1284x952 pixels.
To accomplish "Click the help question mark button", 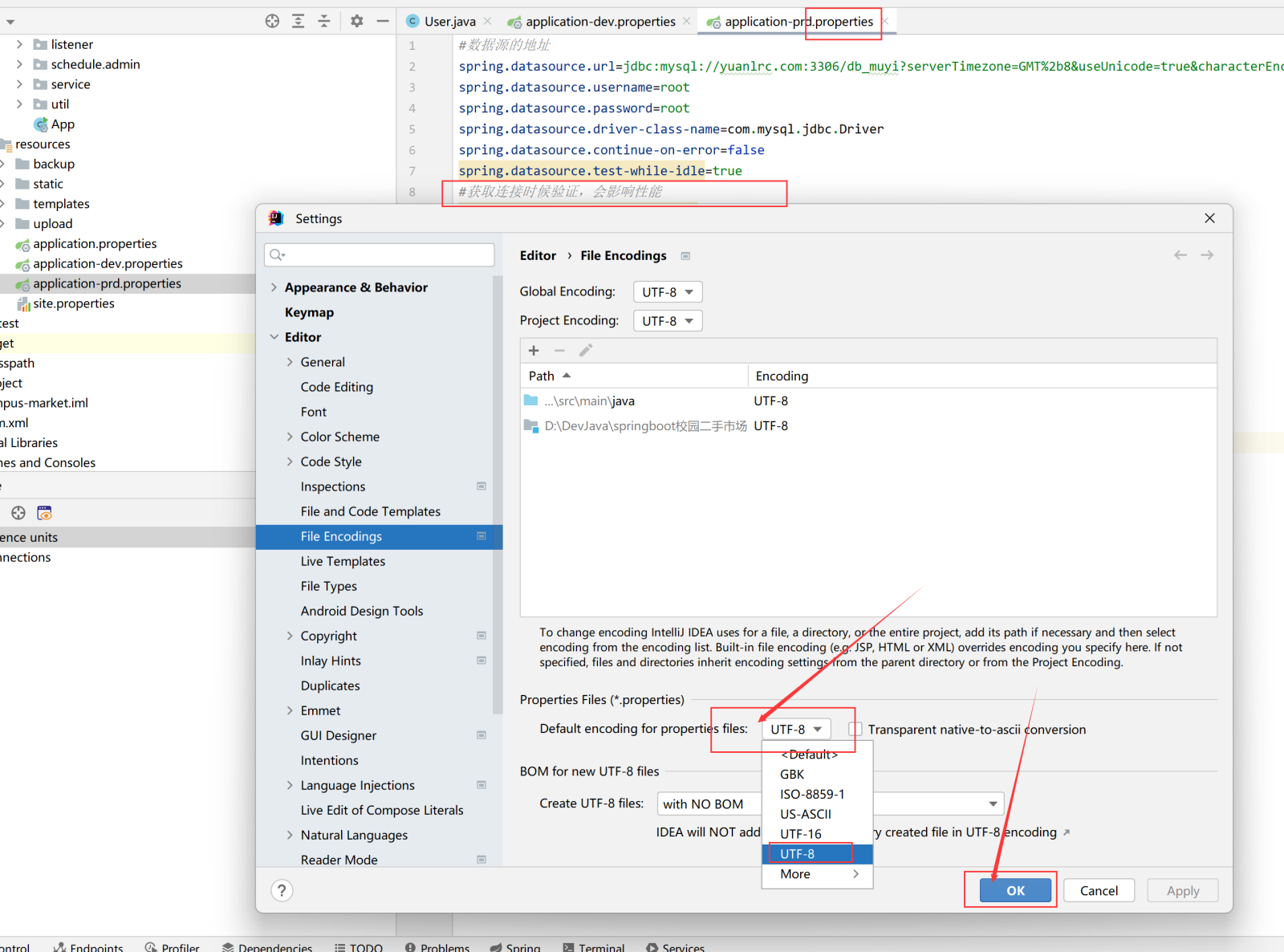I will pyautogui.click(x=282, y=890).
